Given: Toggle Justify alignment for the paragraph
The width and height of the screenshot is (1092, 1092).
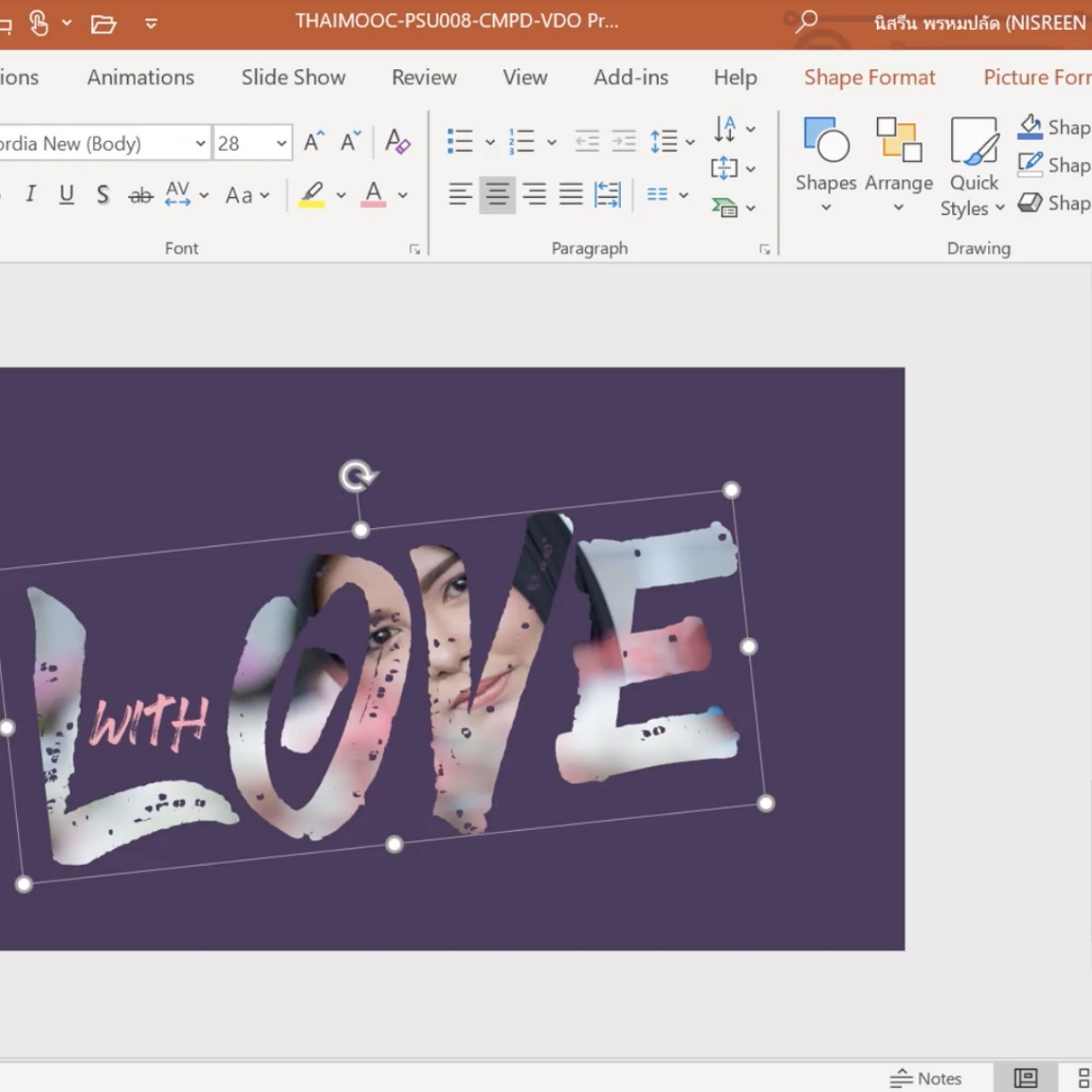Looking at the screenshot, I should tap(571, 195).
